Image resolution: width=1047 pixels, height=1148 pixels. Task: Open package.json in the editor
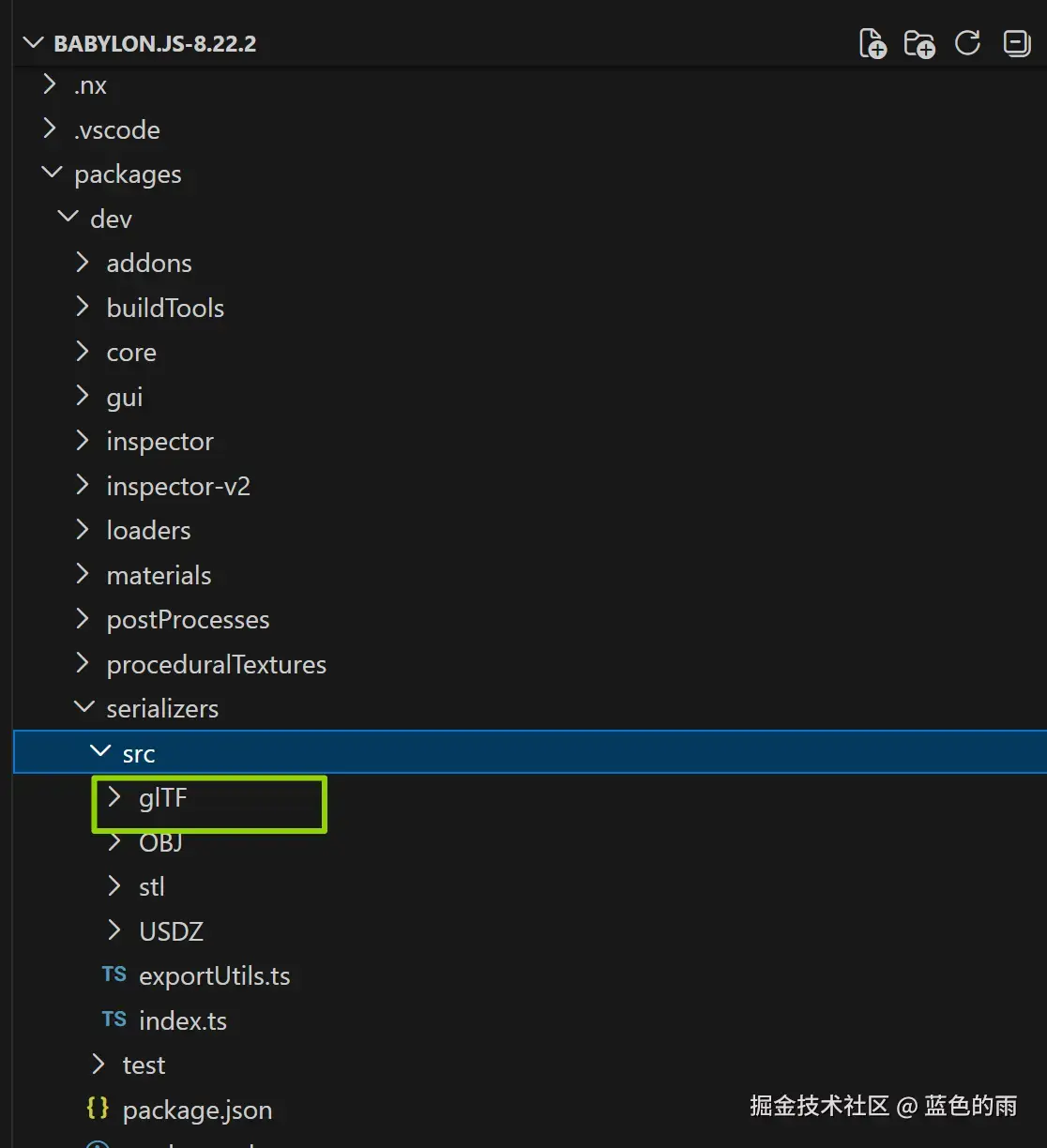[197, 1110]
